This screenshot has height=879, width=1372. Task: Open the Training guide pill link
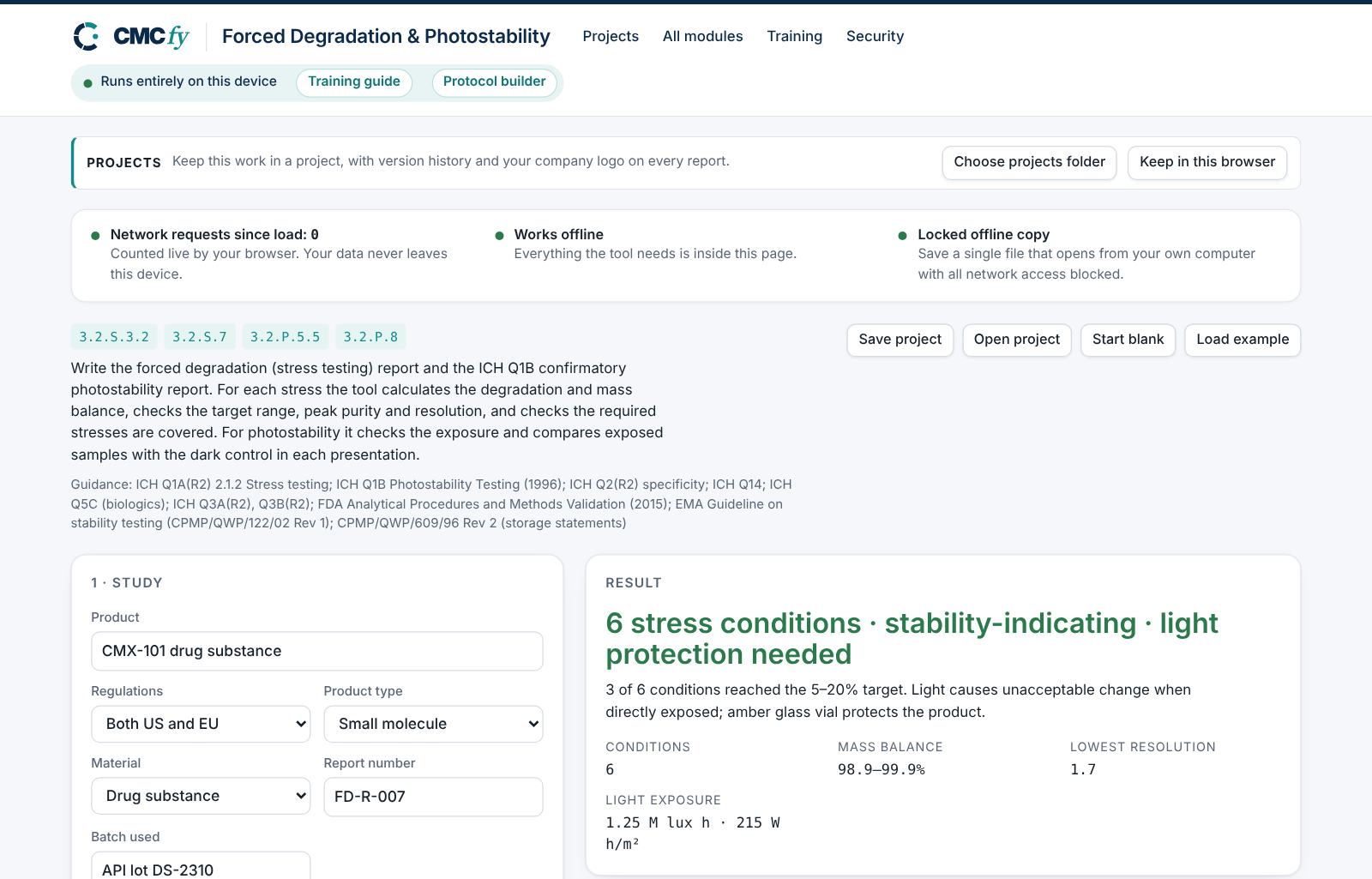pos(354,82)
